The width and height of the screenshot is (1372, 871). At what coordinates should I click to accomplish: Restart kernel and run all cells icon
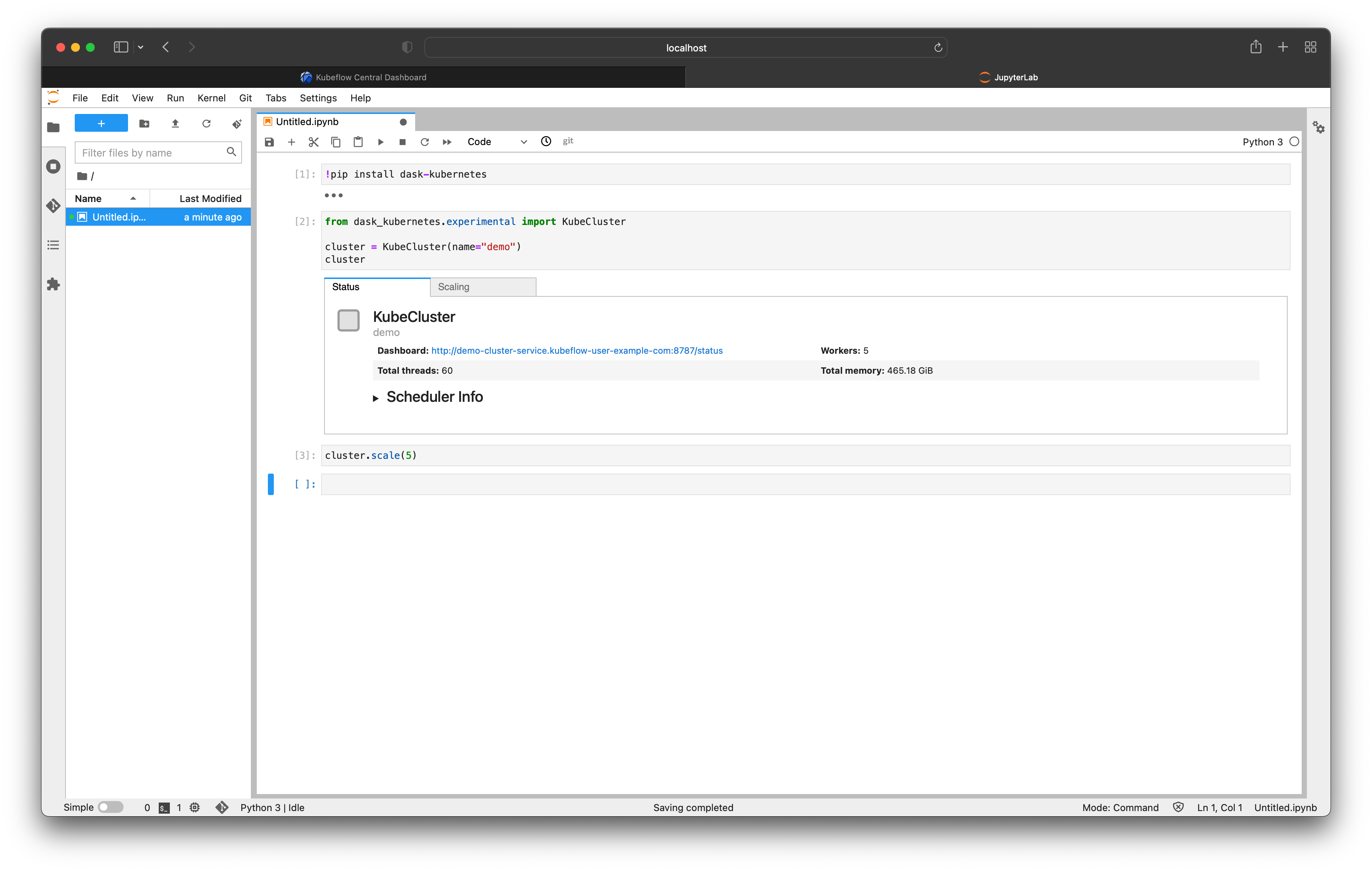tap(447, 142)
